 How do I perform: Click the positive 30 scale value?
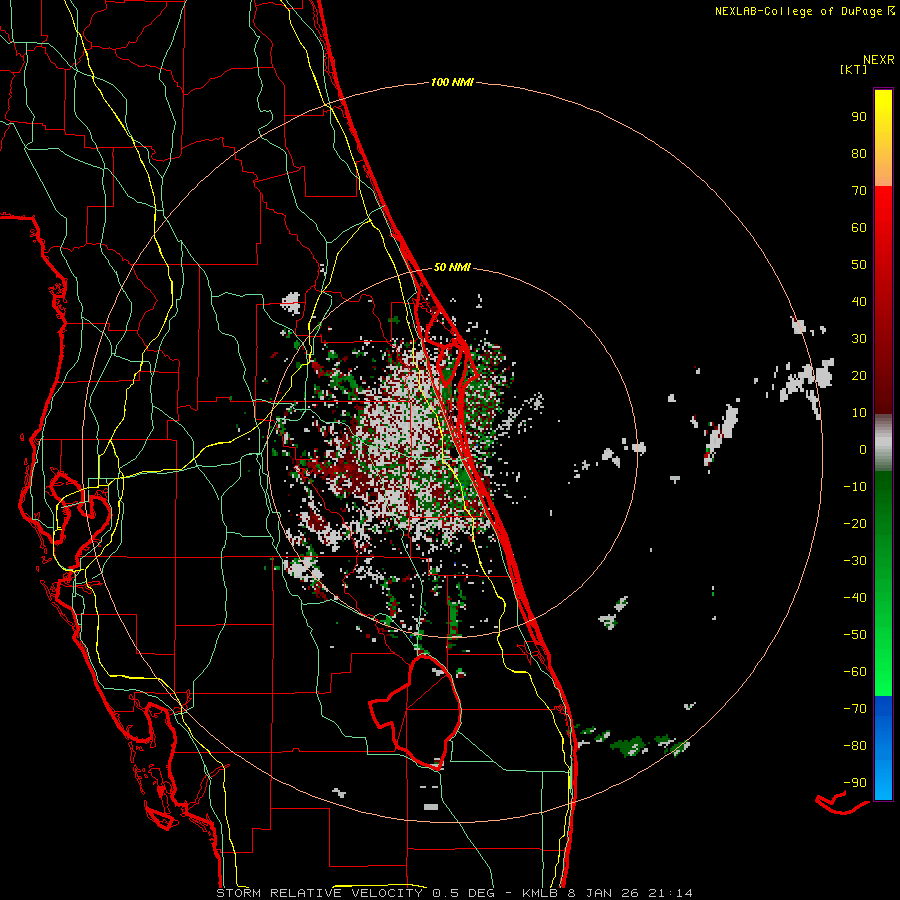click(859, 339)
